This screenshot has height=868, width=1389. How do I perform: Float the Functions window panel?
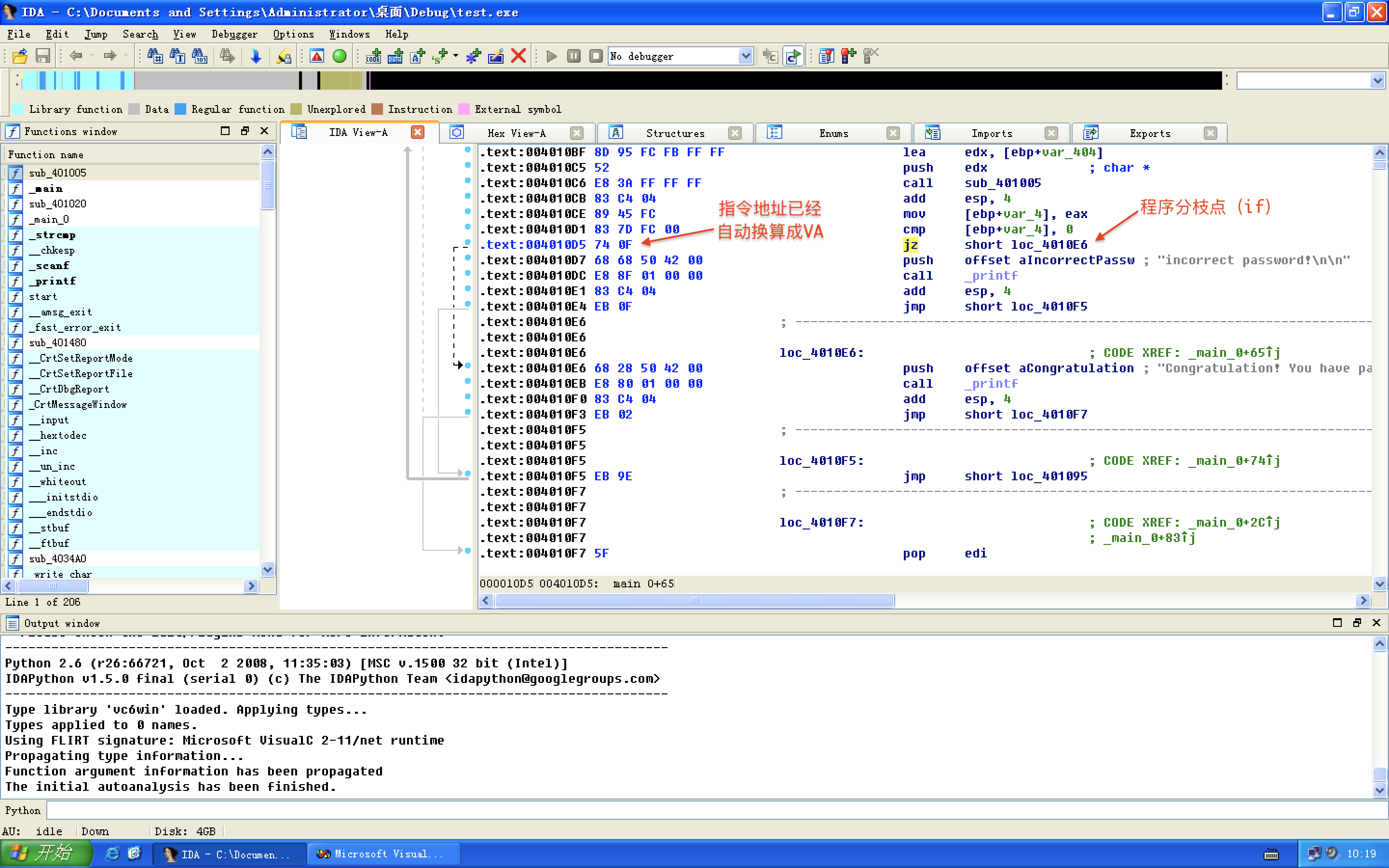[x=245, y=131]
